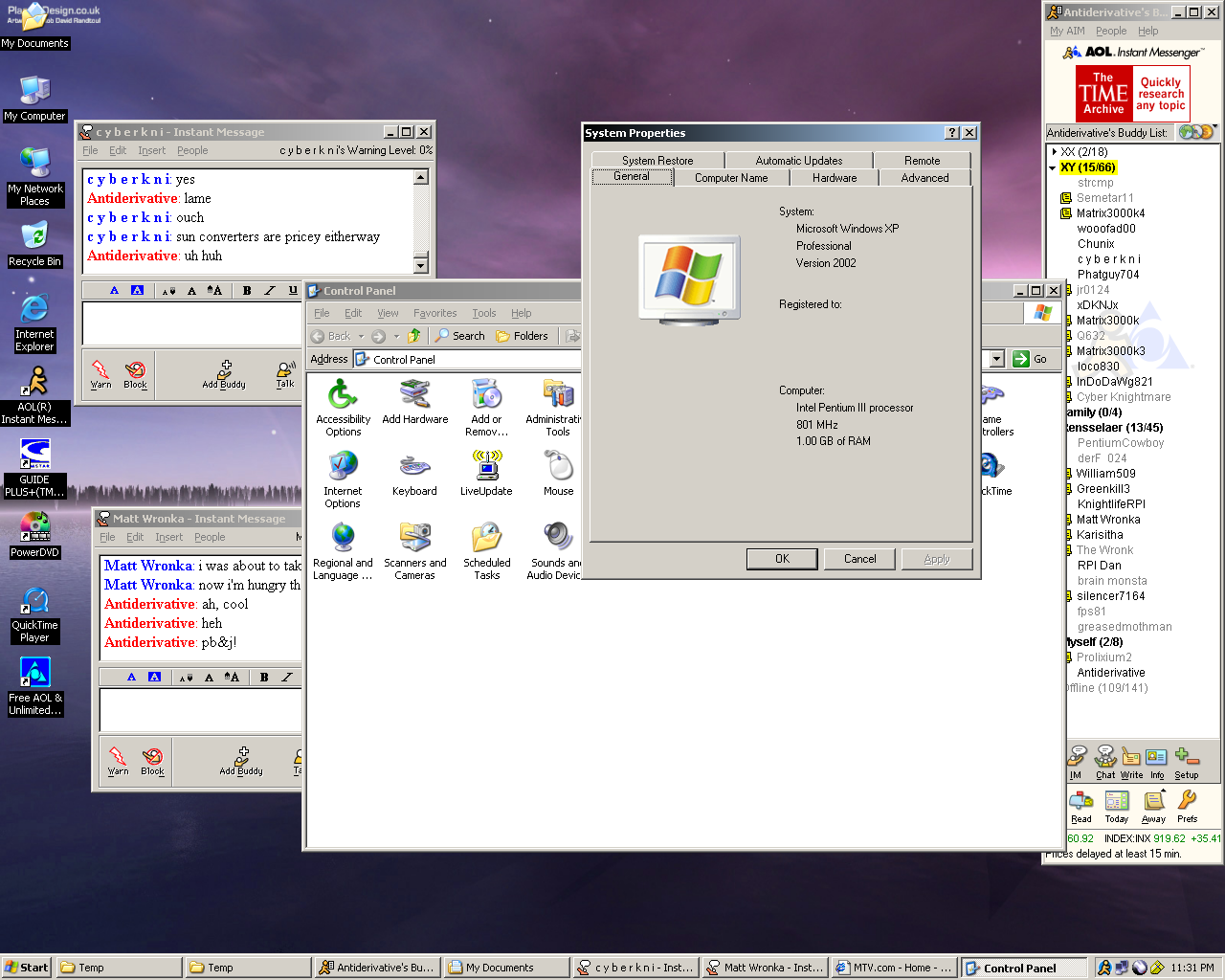This screenshot has width=1225, height=980.
Task: Toggle bold in Matt Wronka IM formatting bar
Action: coord(264,677)
